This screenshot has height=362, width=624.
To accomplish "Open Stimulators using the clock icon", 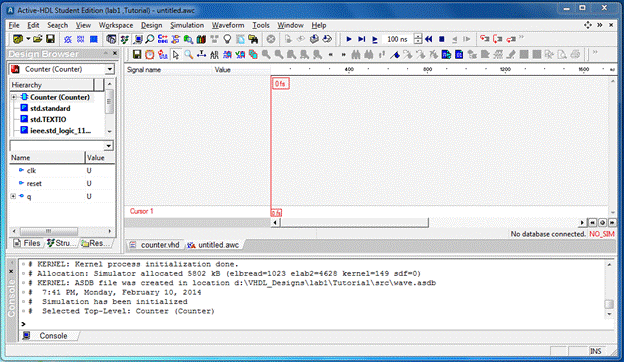I will click(150, 54).
